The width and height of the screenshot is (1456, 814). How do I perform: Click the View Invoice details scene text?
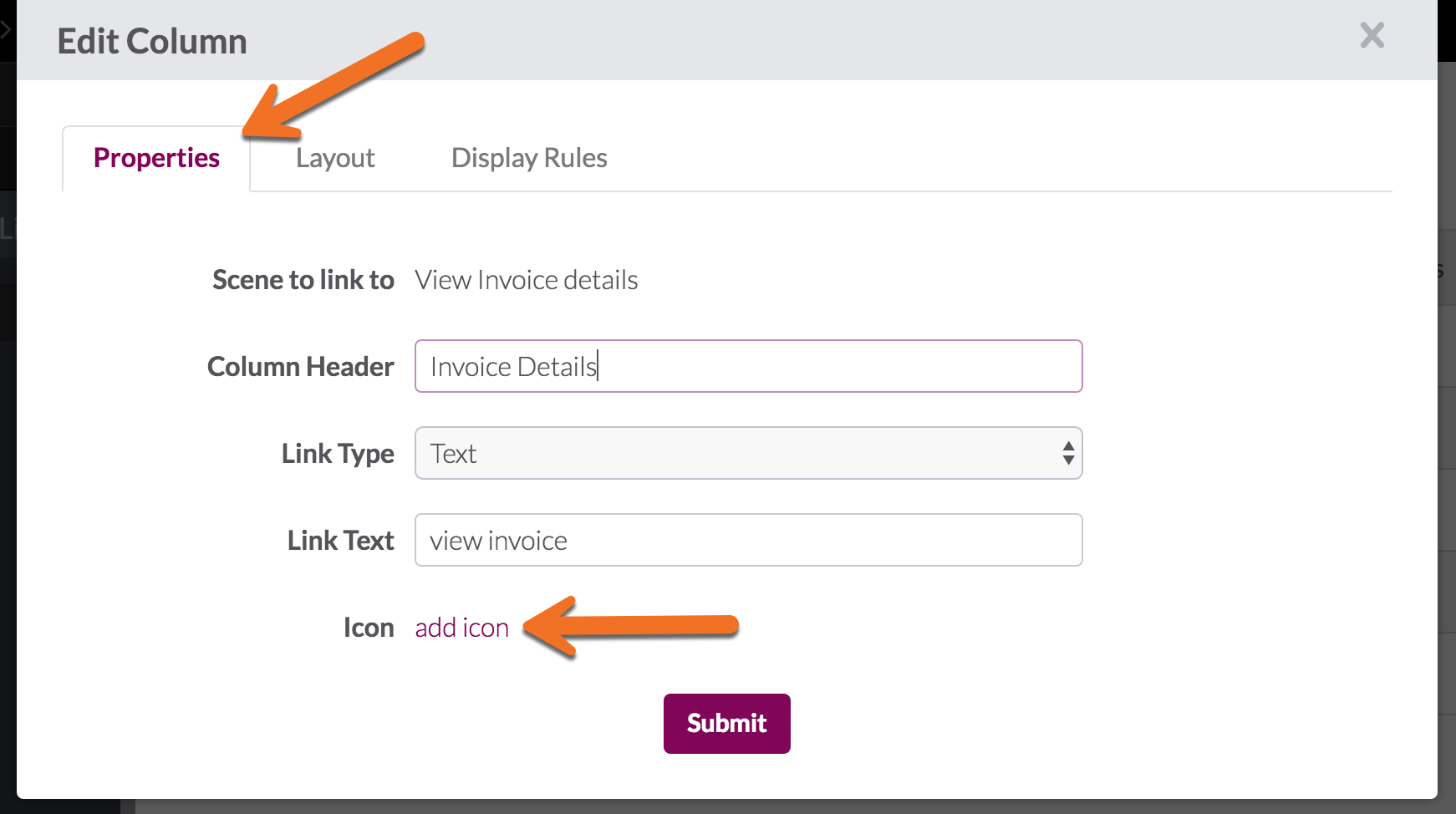pyautogui.click(x=527, y=280)
